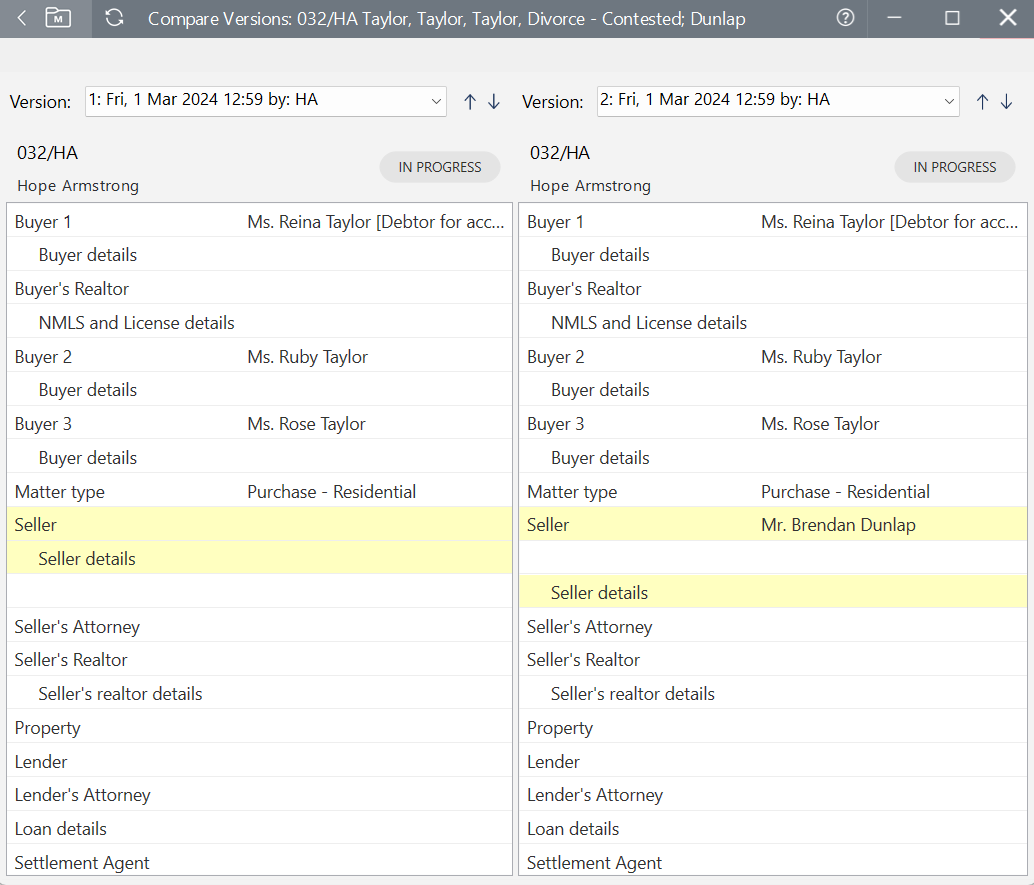Click the IN PROGRESS badge on right panel
Viewport: 1034px width, 885px height.
click(955, 166)
